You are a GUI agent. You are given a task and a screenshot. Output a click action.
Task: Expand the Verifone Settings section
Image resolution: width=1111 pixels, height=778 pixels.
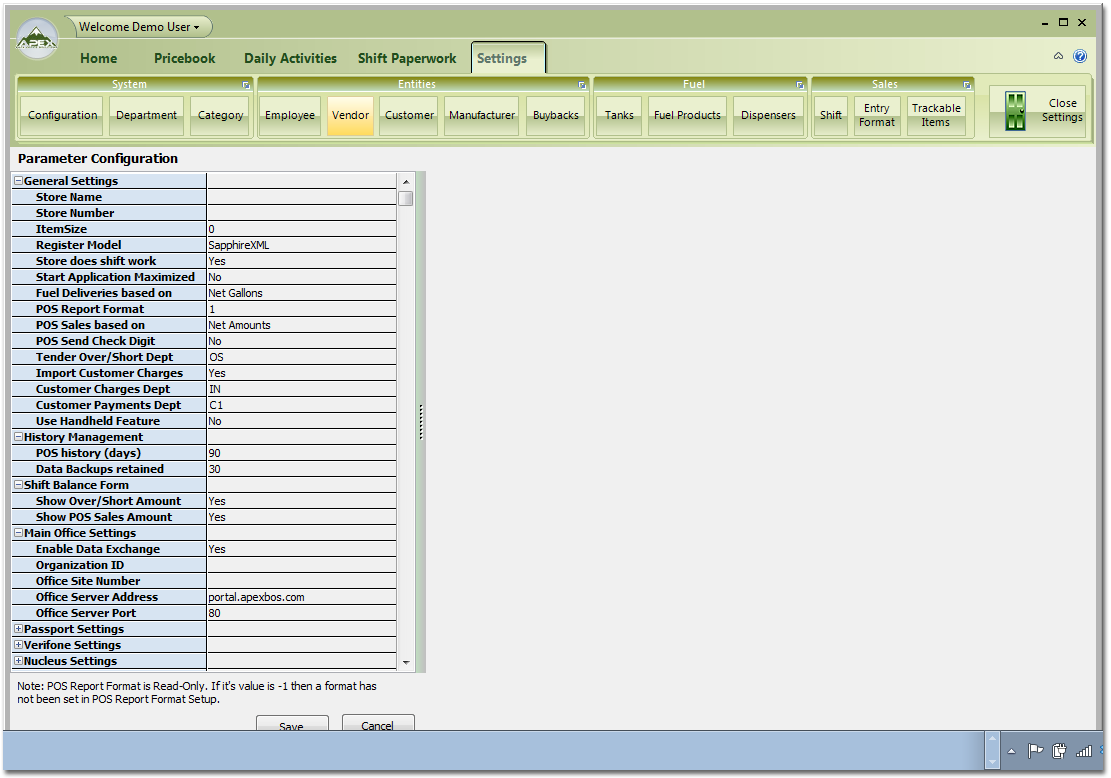[18, 645]
